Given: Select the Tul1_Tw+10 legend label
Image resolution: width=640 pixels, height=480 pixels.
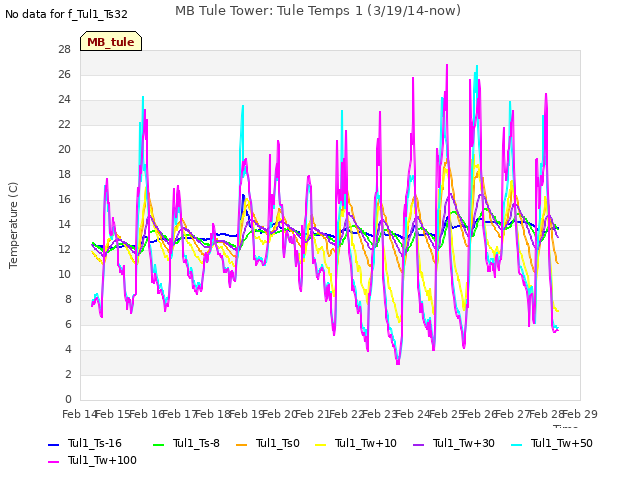Looking at the screenshot, I should 366,444.
